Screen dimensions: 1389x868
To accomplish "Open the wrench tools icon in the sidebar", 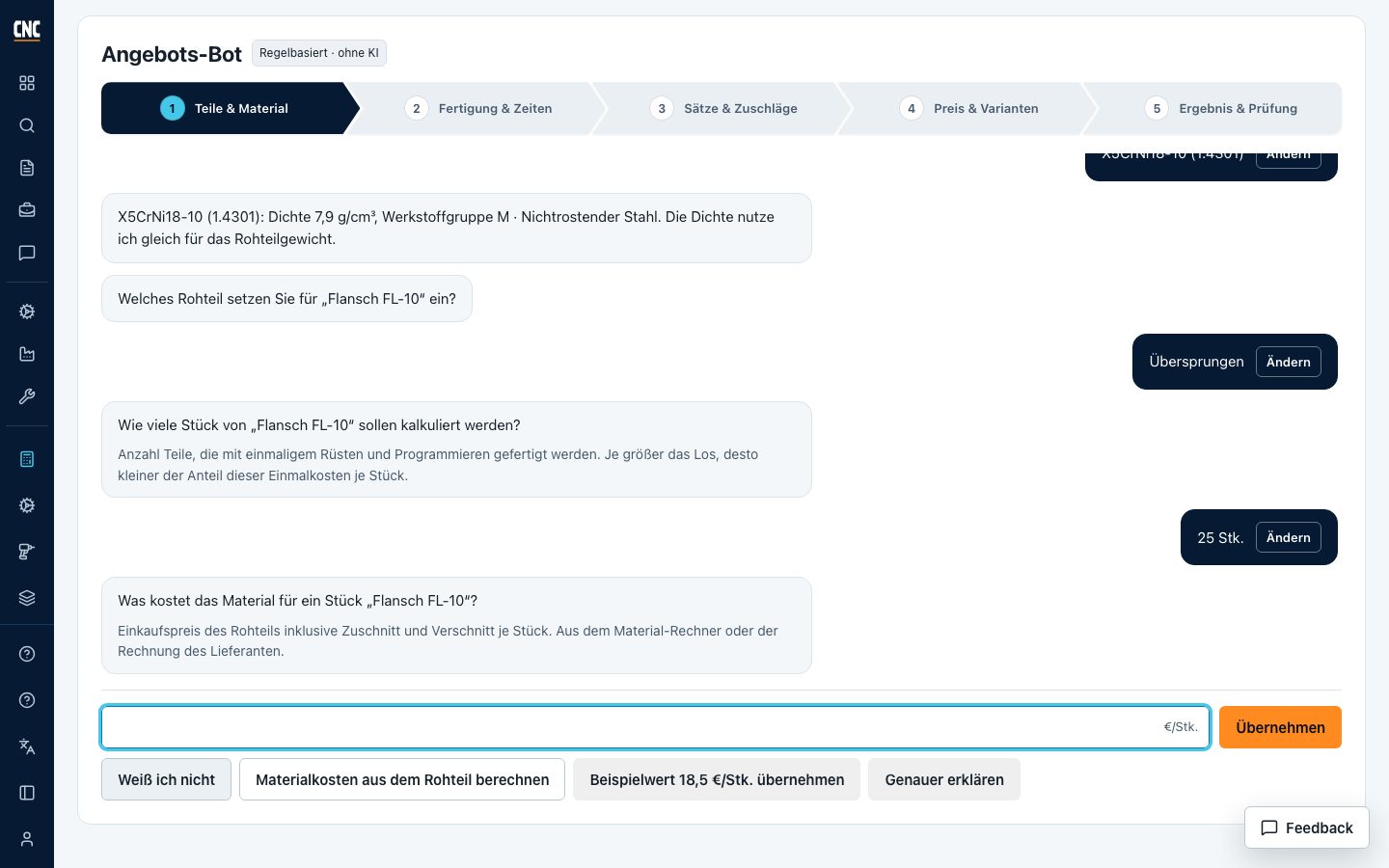I will (27, 396).
